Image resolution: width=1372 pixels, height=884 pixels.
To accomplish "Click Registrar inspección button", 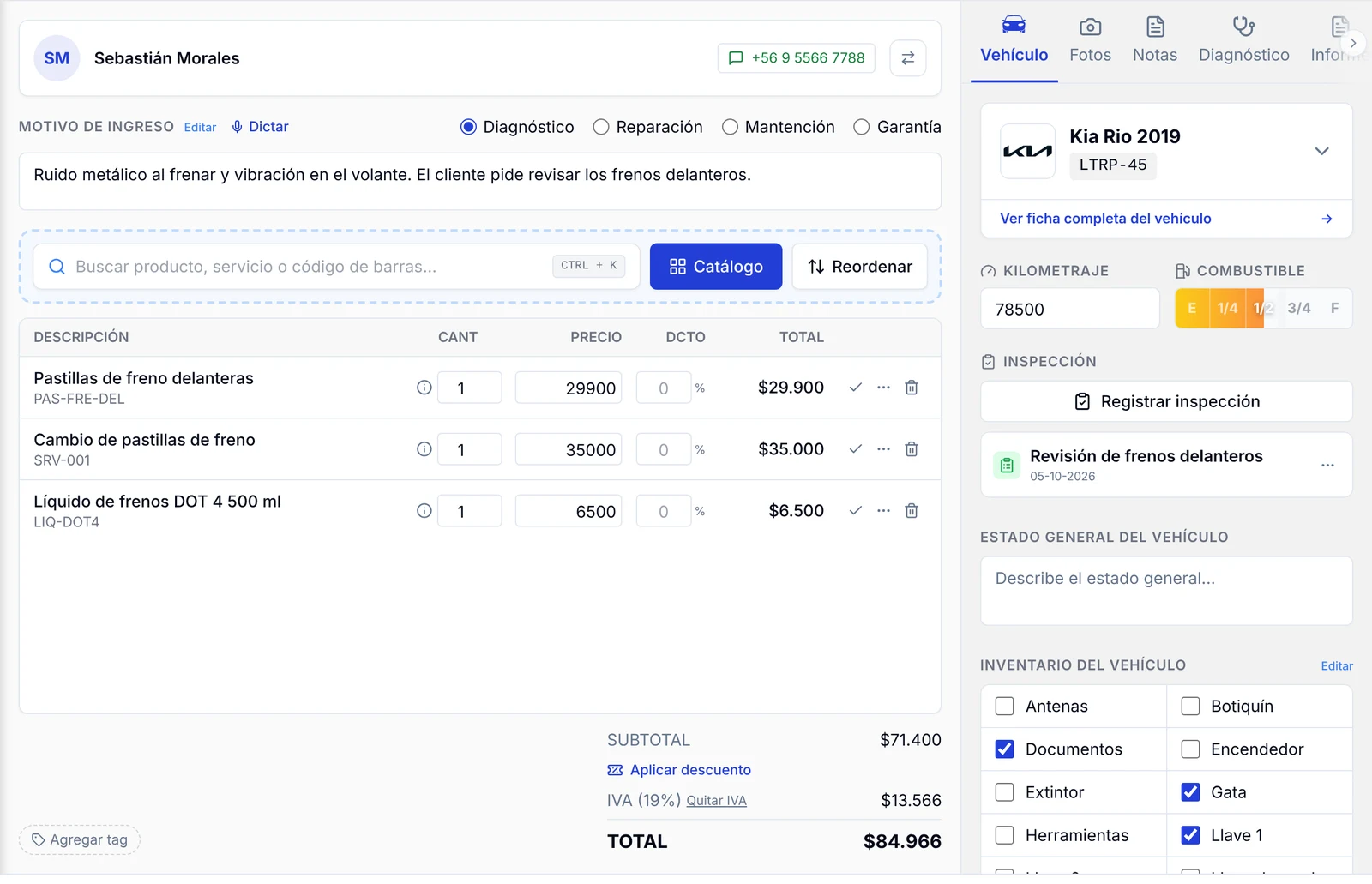I will 1166,401.
